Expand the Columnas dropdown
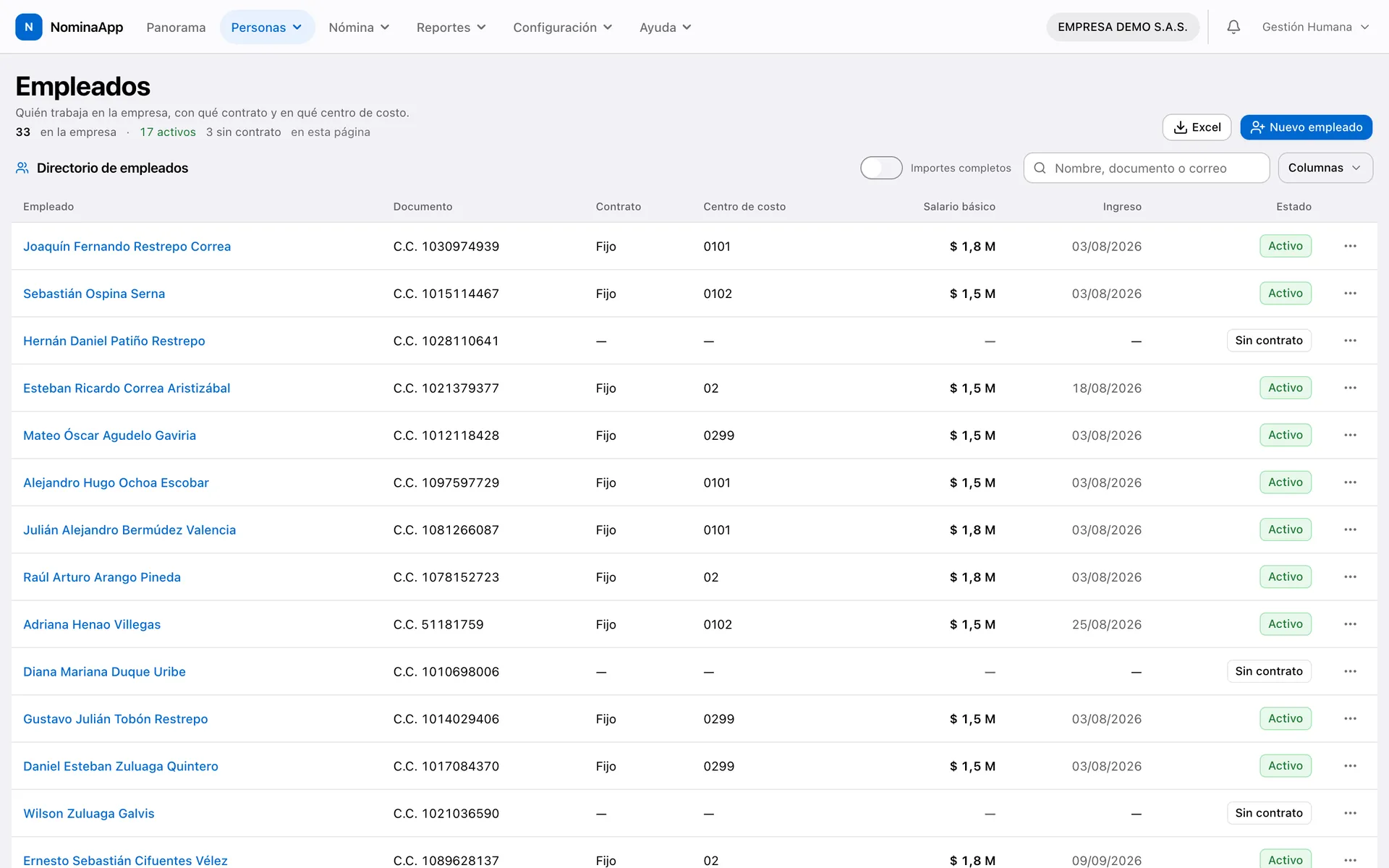Image resolution: width=1389 pixels, height=868 pixels. pyautogui.click(x=1325, y=168)
